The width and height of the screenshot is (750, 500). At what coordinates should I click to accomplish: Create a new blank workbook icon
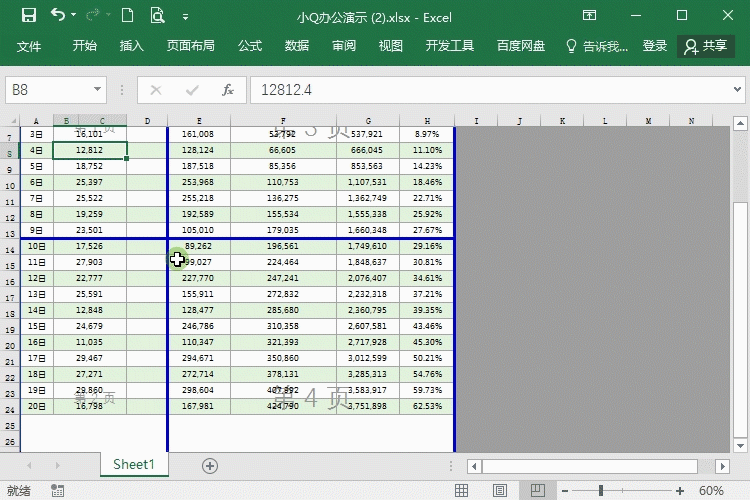[127, 16]
